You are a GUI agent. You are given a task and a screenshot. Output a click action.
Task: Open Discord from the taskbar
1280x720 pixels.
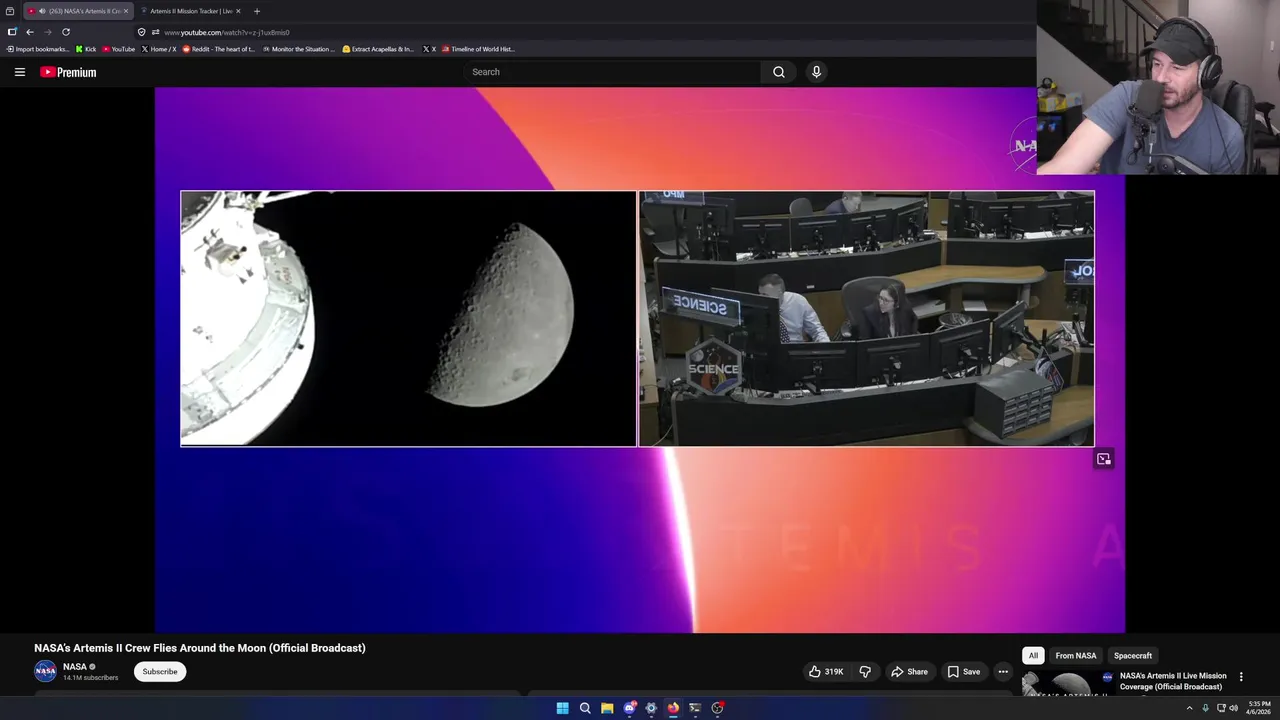[629, 708]
